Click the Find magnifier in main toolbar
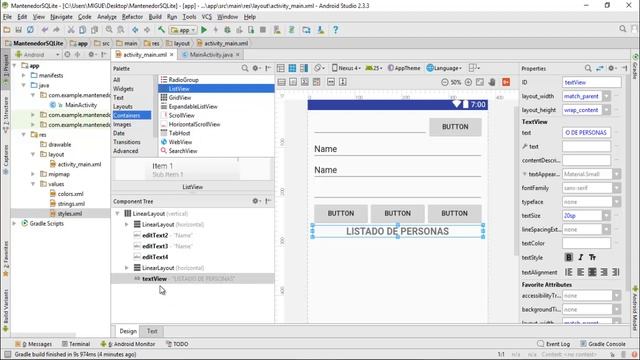Screen dimensions: 640x360 coord(109,30)
